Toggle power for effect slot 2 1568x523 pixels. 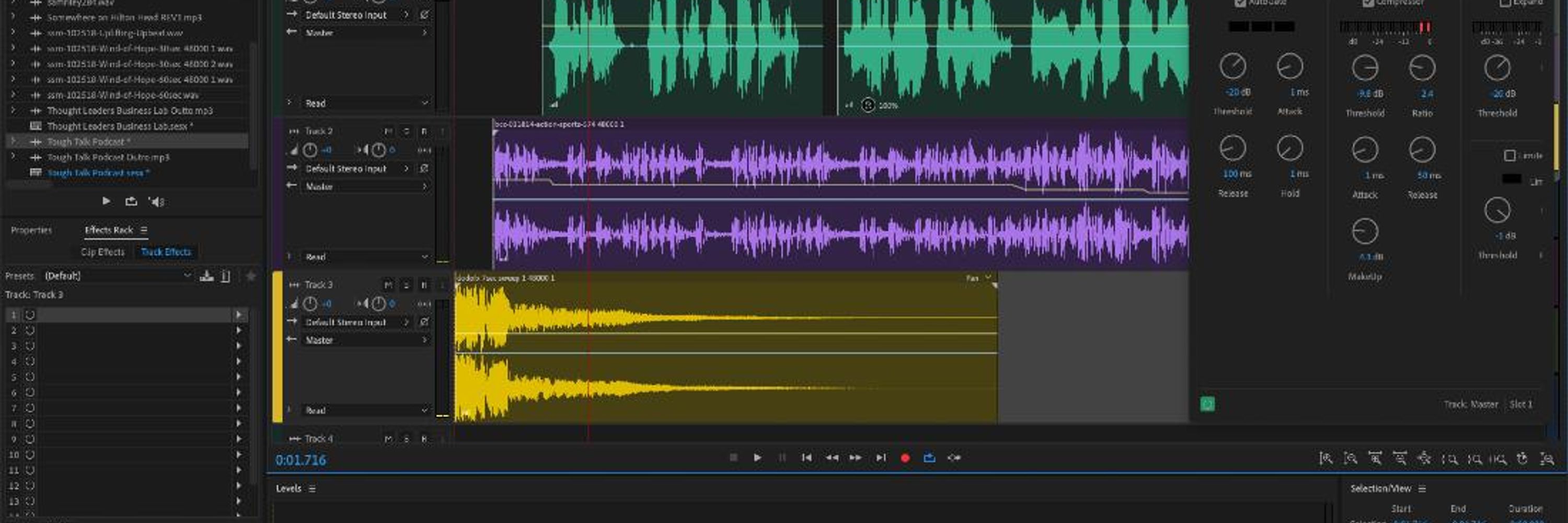(x=30, y=330)
